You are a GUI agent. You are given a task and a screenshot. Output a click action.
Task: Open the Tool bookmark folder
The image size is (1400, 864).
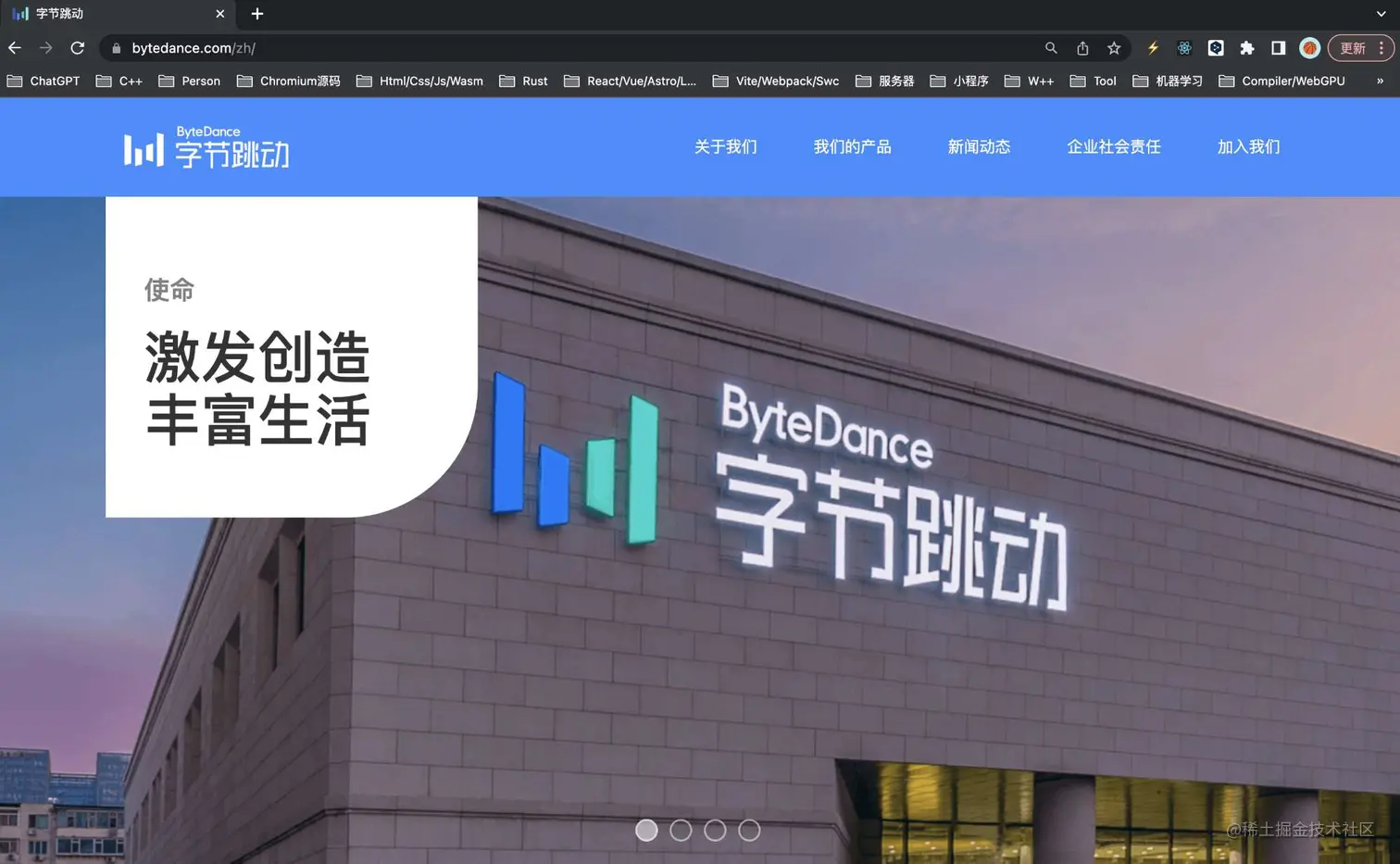pos(1094,81)
